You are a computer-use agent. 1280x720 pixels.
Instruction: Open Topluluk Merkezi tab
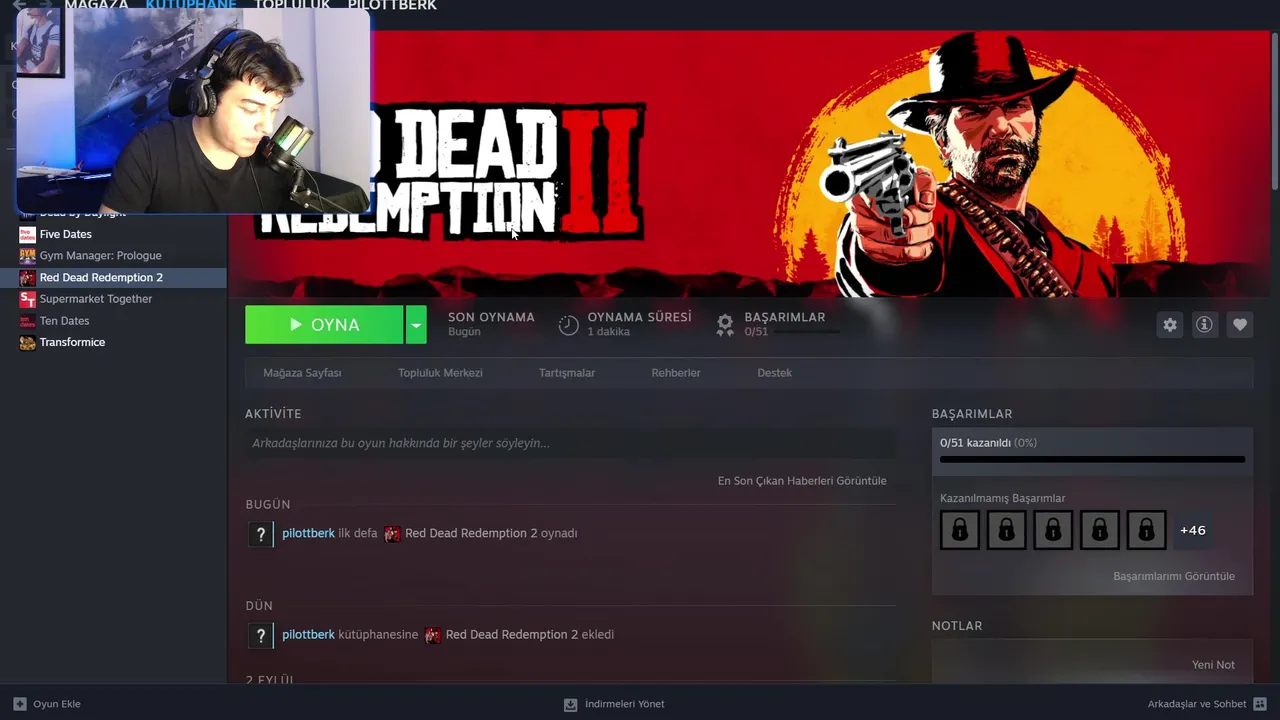(x=440, y=373)
